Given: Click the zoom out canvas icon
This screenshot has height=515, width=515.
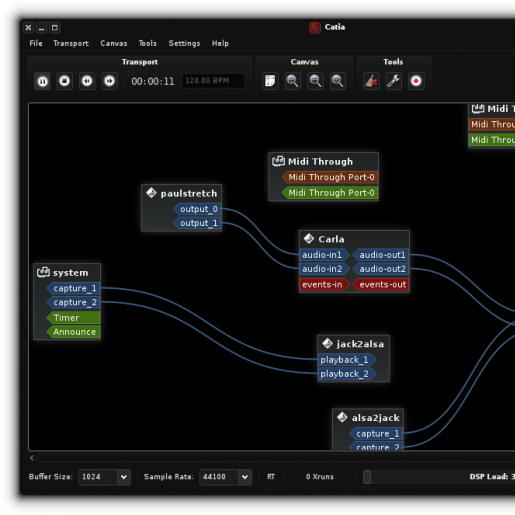Looking at the screenshot, I should [x=315, y=81].
